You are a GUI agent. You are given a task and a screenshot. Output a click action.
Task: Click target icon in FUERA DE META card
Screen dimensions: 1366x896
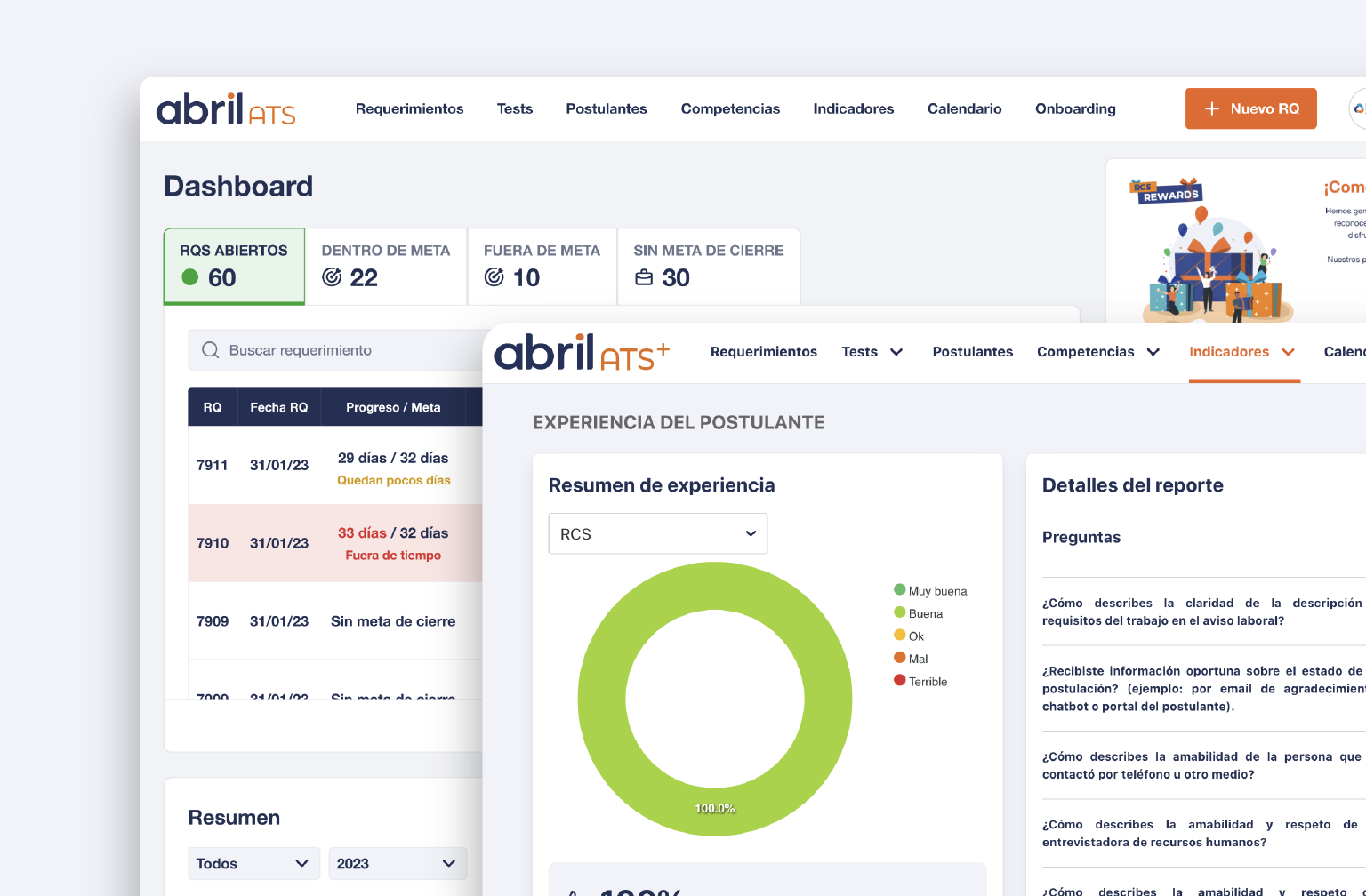coord(494,277)
